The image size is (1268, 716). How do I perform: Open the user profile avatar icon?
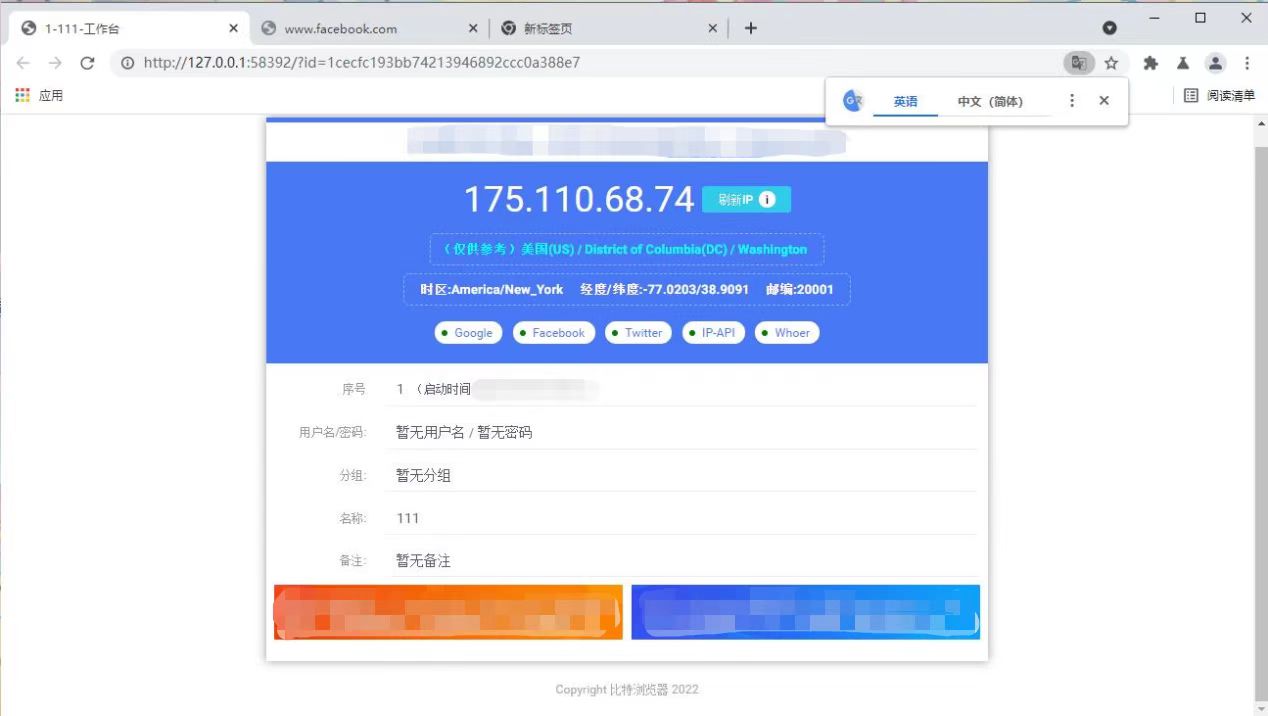(x=1215, y=63)
